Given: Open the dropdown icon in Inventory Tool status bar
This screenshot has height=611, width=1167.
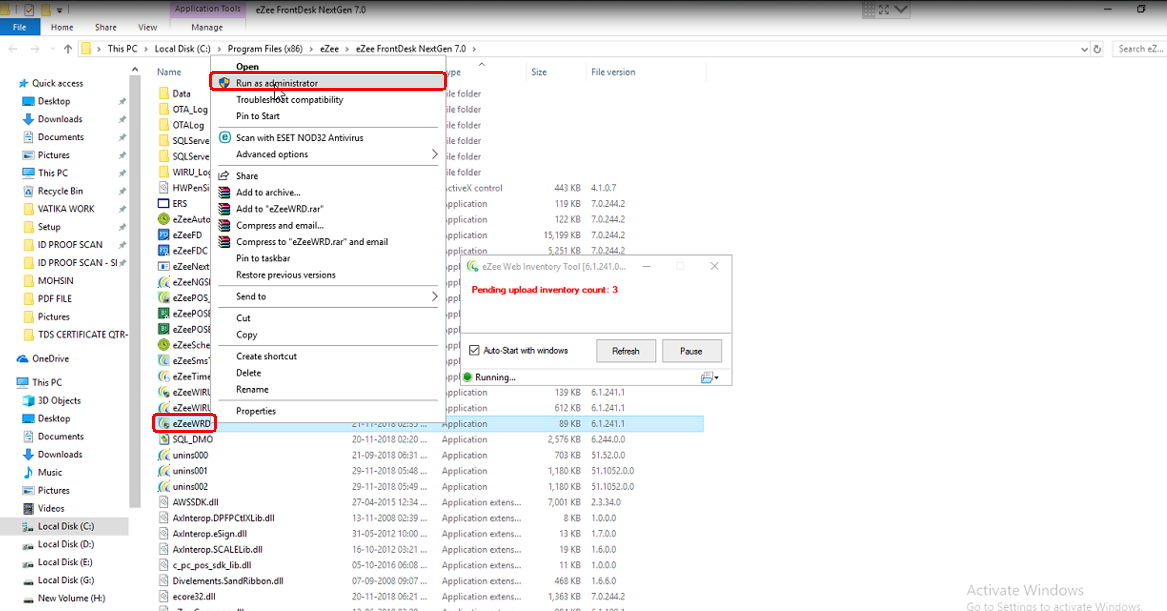Looking at the screenshot, I should click(710, 377).
